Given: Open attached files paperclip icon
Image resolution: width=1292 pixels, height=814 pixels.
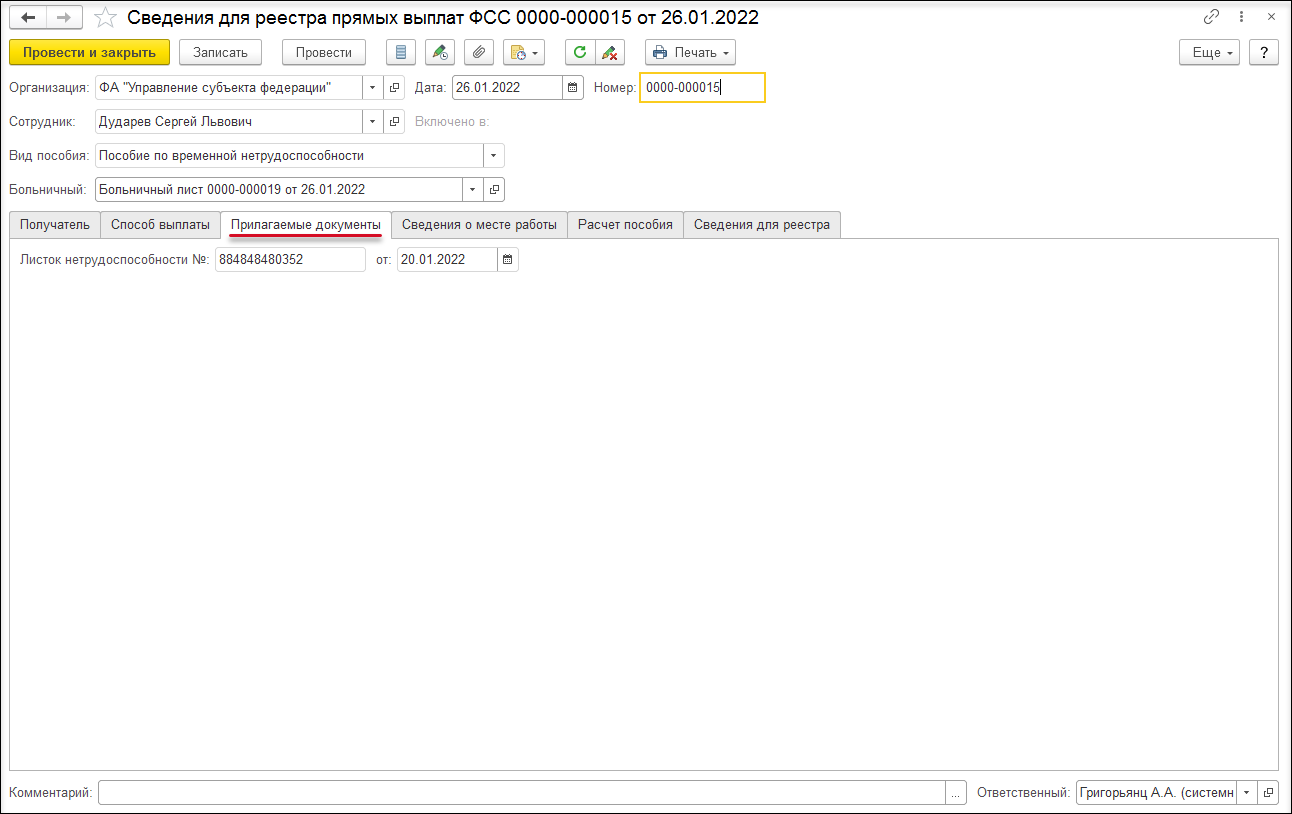Looking at the screenshot, I should 479,52.
